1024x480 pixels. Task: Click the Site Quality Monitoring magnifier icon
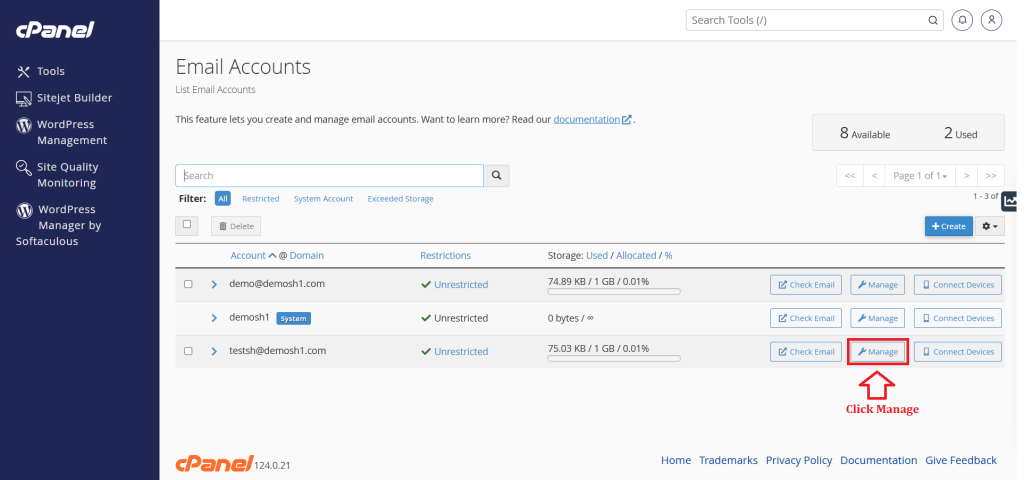[24, 168]
